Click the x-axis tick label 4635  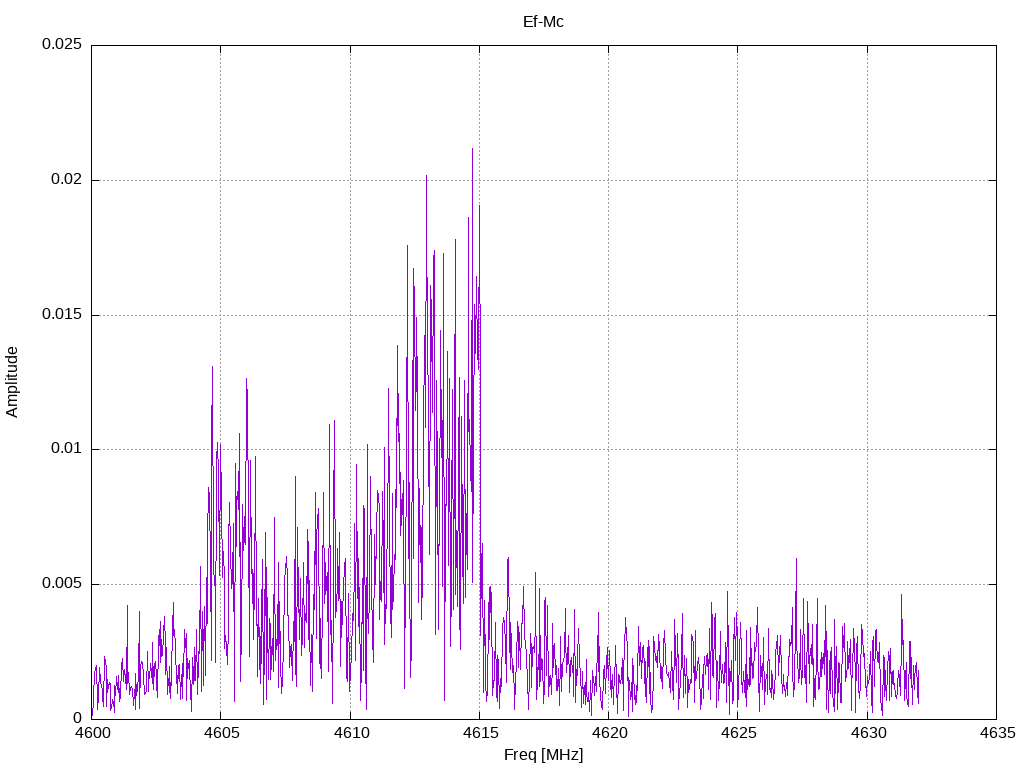click(x=997, y=733)
